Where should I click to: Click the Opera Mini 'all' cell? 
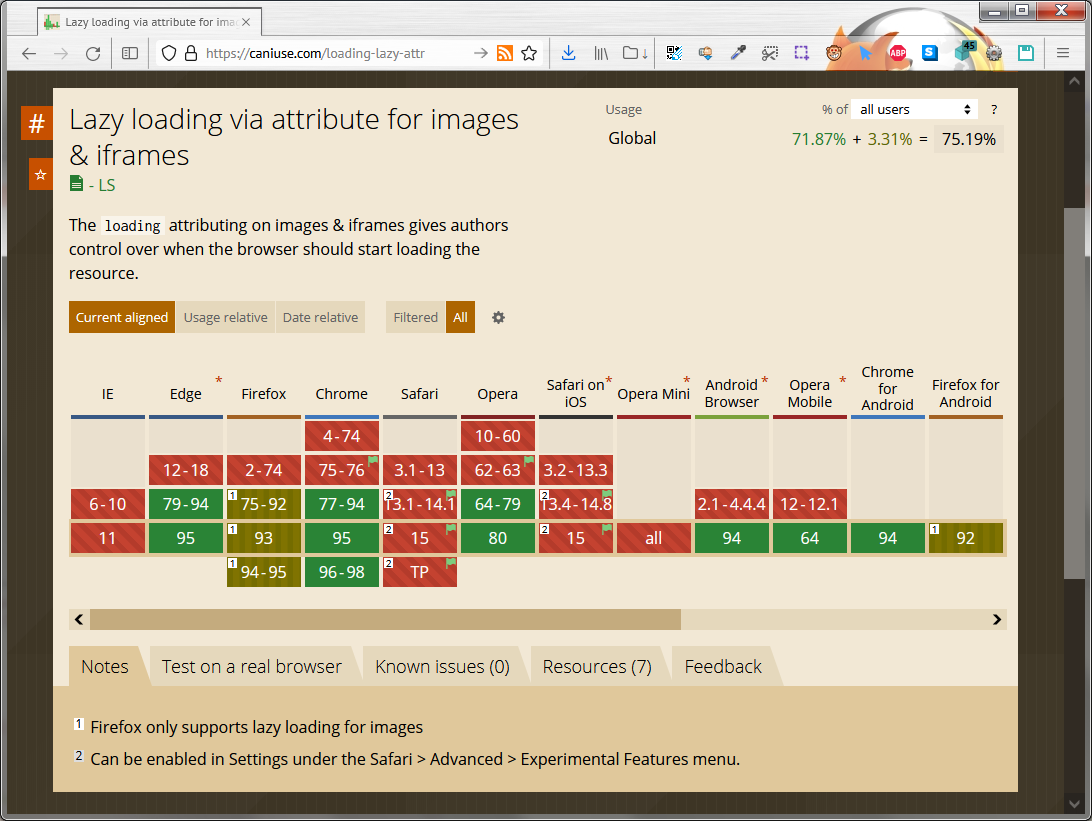(654, 538)
